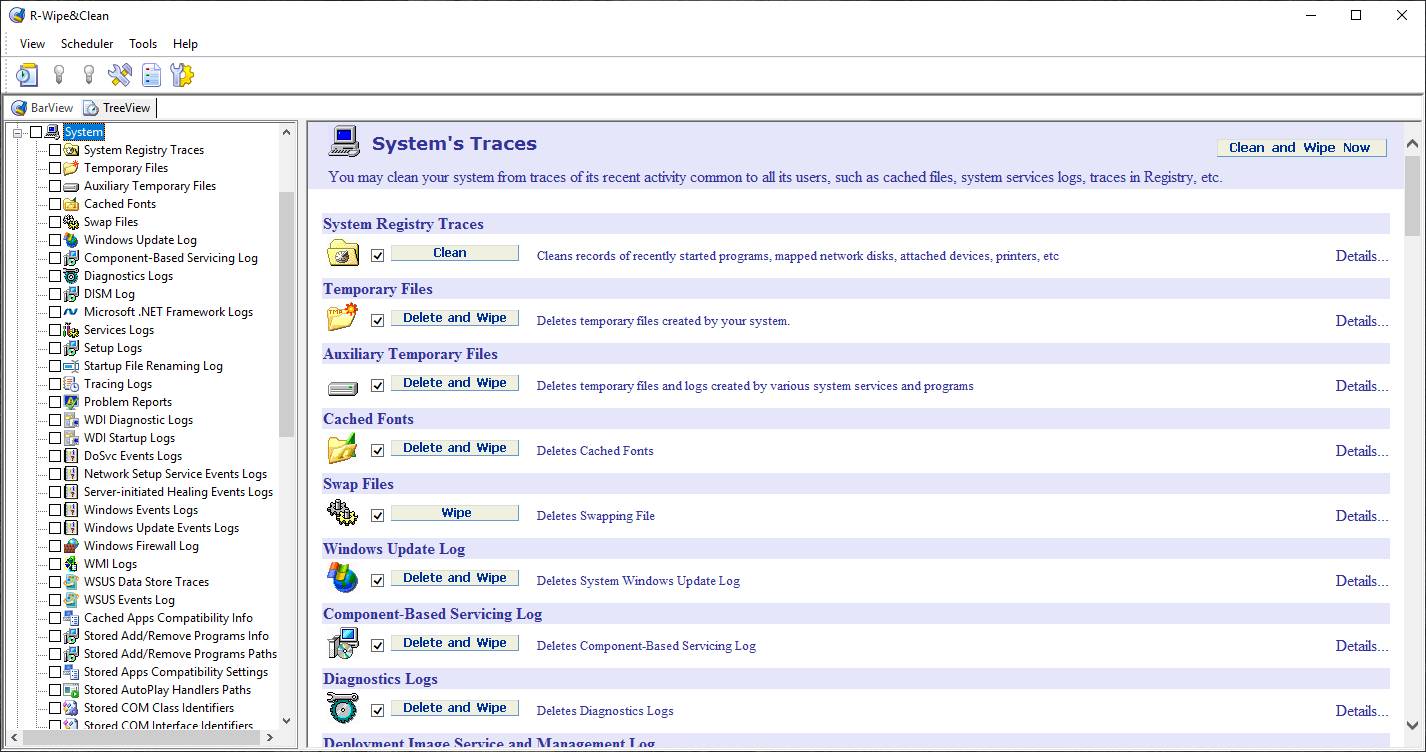Open the Help menu
This screenshot has height=752, width=1426.
(185, 44)
